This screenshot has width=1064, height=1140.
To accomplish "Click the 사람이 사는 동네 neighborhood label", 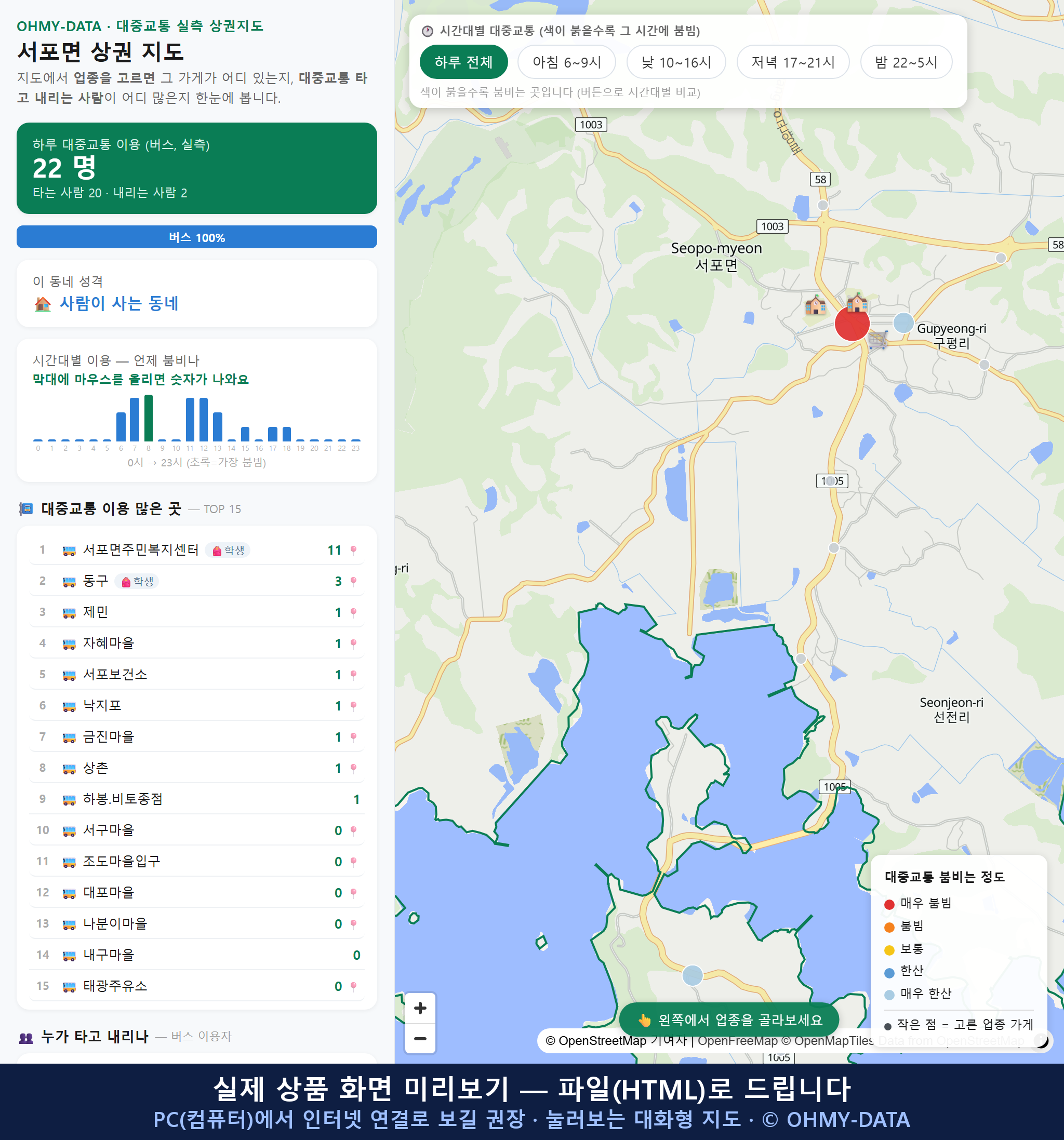I will click(x=119, y=303).
